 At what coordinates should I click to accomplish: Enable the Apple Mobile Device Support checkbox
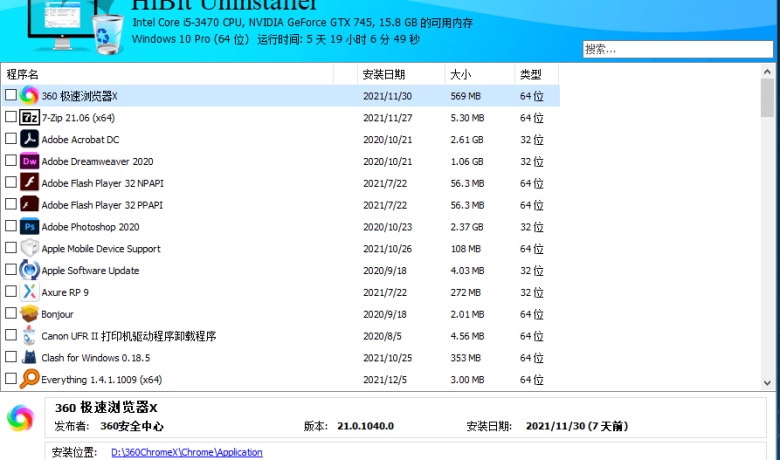point(11,247)
